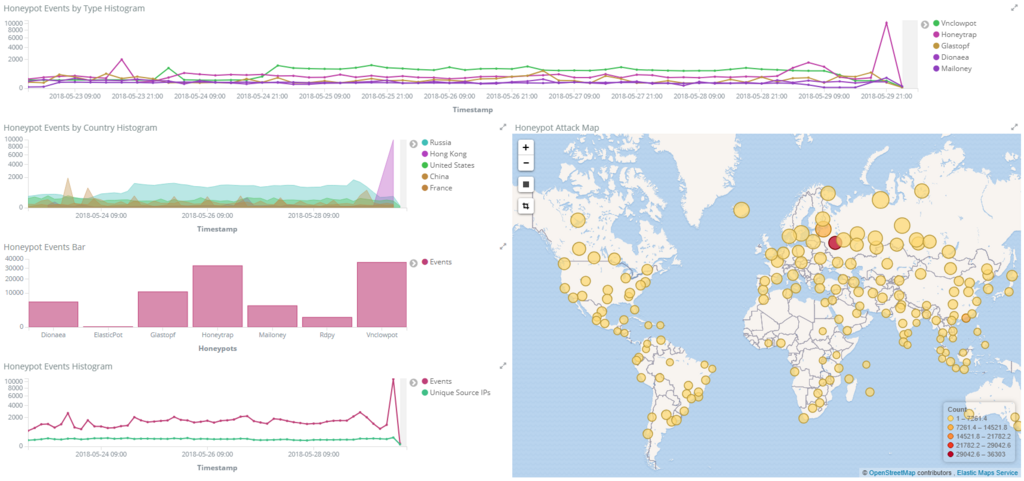Click the fit data bounds square map button
1024x481 pixels.
tap(526, 184)
